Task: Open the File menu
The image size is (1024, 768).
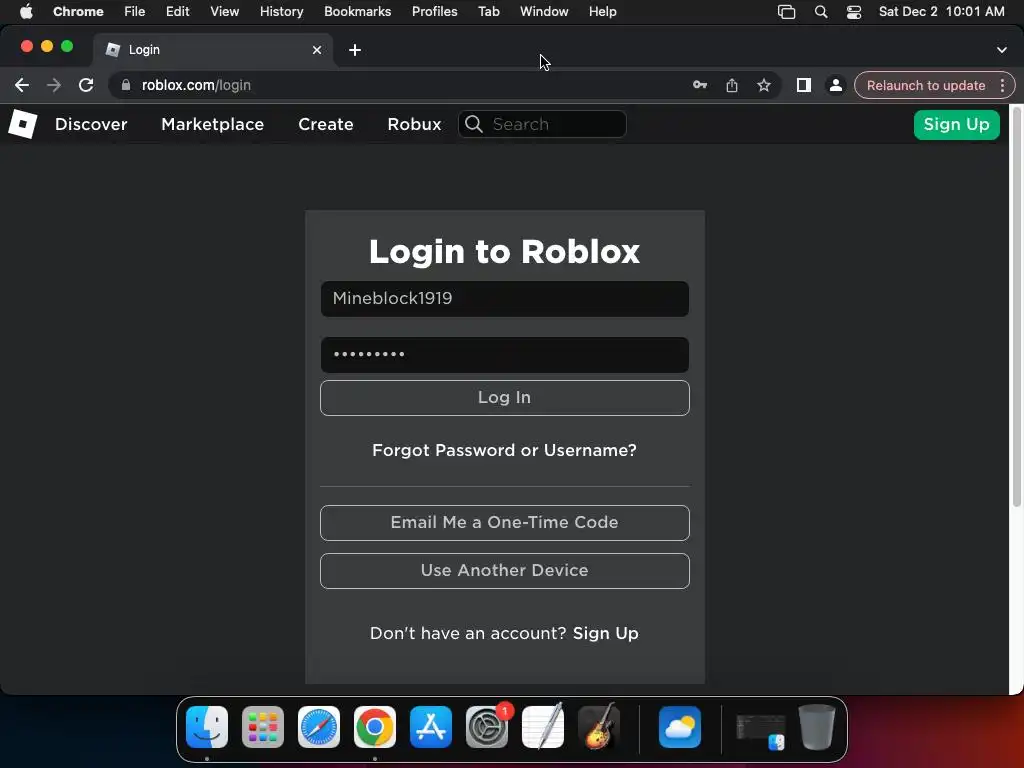Action: click(x=135, y=11)
